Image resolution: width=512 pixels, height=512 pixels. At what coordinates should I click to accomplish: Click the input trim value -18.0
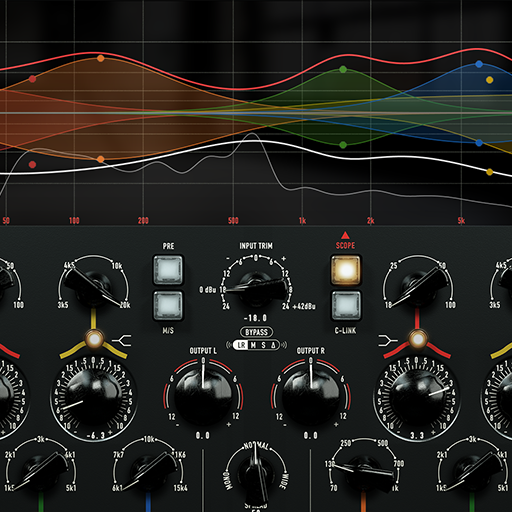point(256,318)
